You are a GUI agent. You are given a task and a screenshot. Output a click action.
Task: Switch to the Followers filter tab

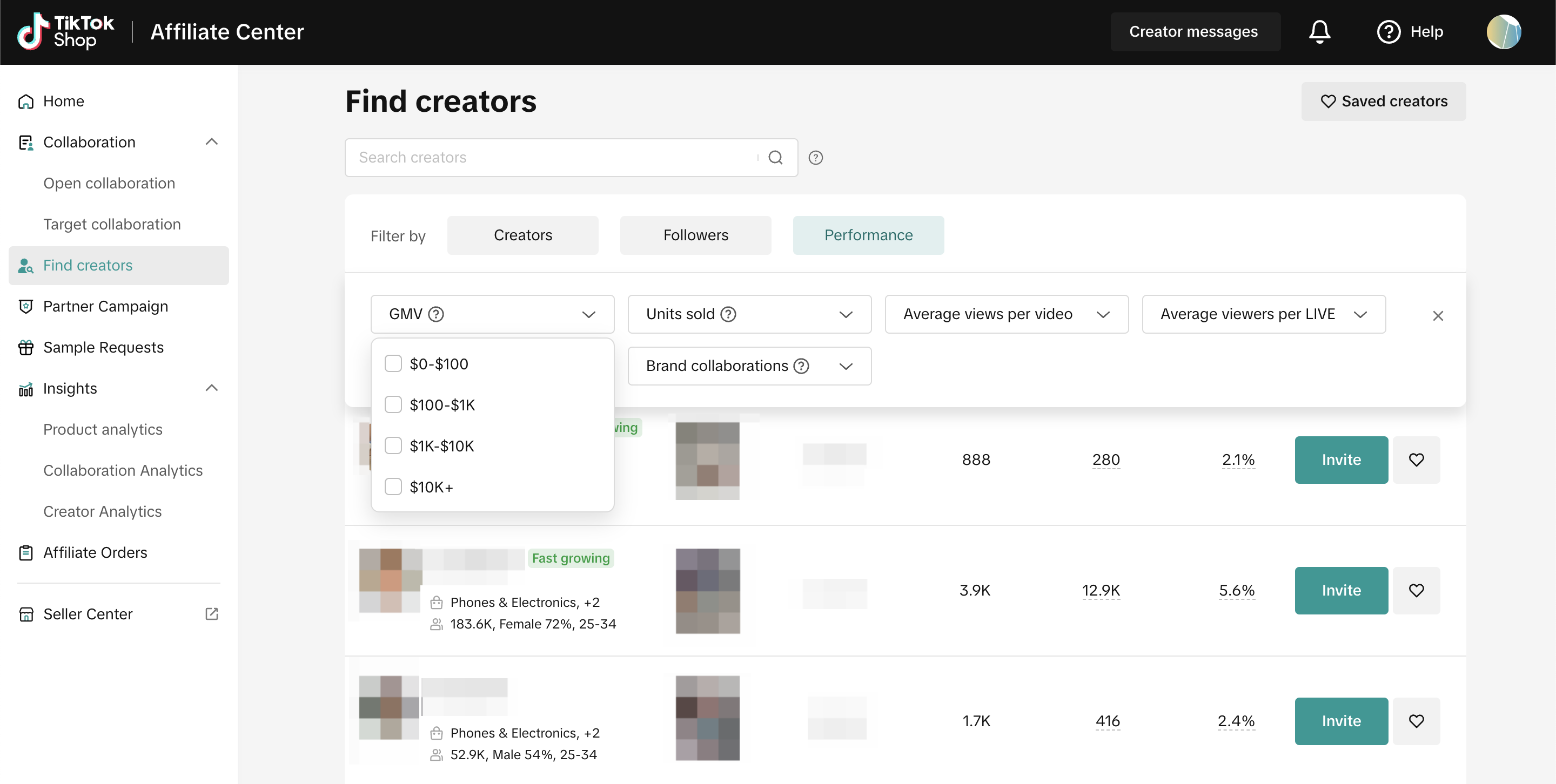(695, 235)
